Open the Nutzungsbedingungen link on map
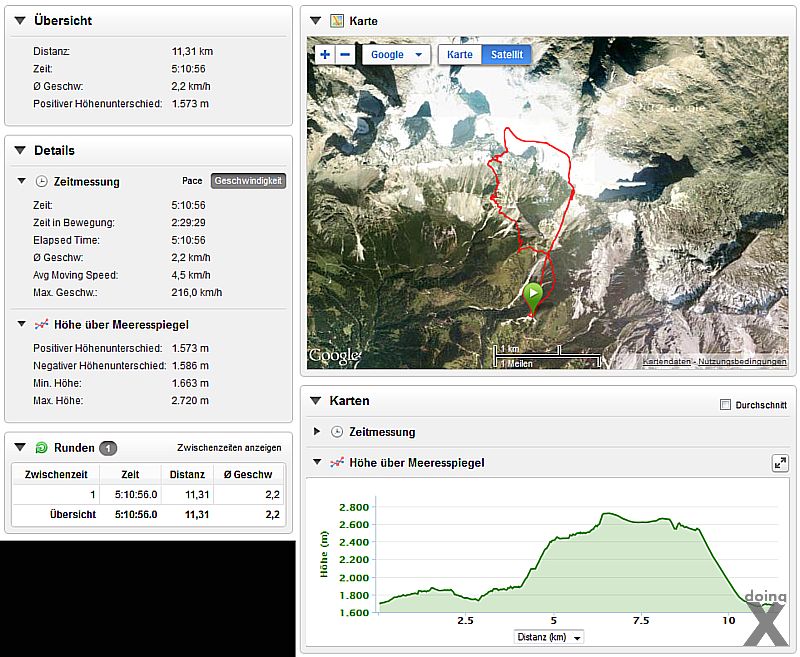Image resolution: width=800 pixels, height=657 pixels. pos(742,361)
